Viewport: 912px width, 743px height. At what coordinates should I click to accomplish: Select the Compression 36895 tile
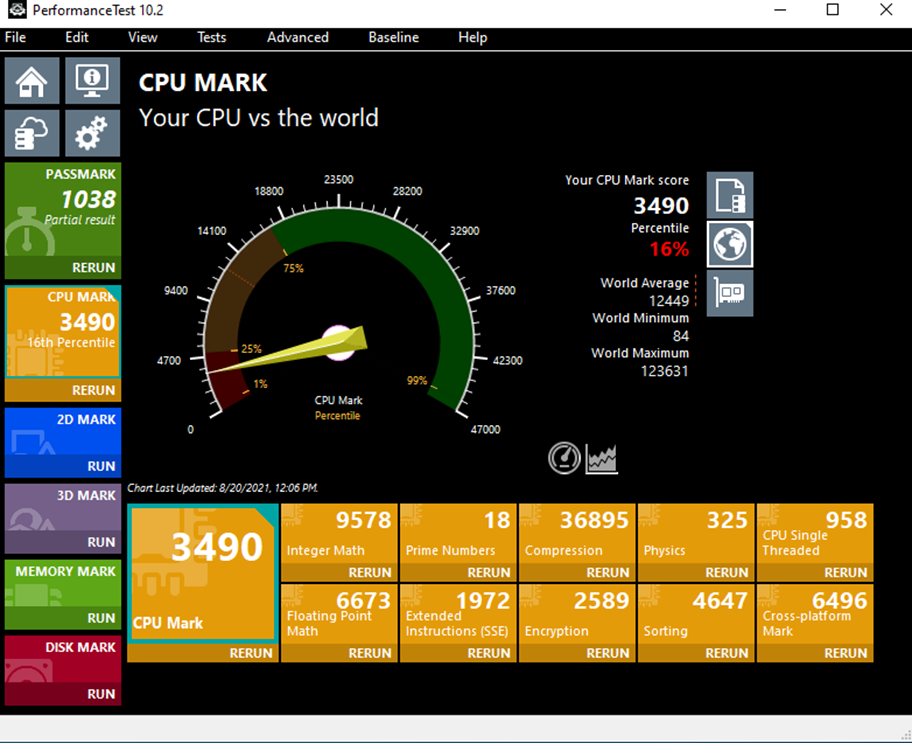[x=577, y=534]
